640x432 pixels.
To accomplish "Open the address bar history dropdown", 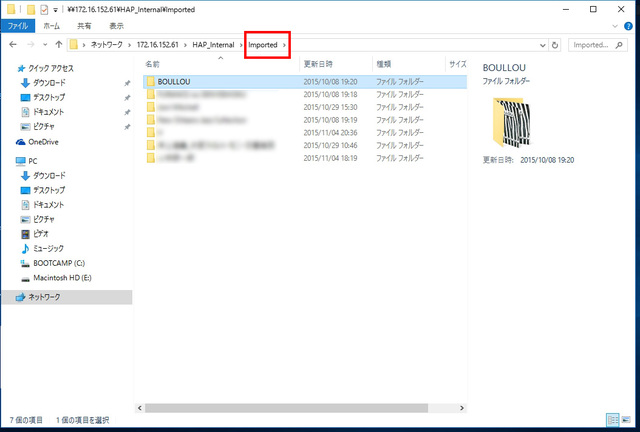I will [x=542, y=45].
